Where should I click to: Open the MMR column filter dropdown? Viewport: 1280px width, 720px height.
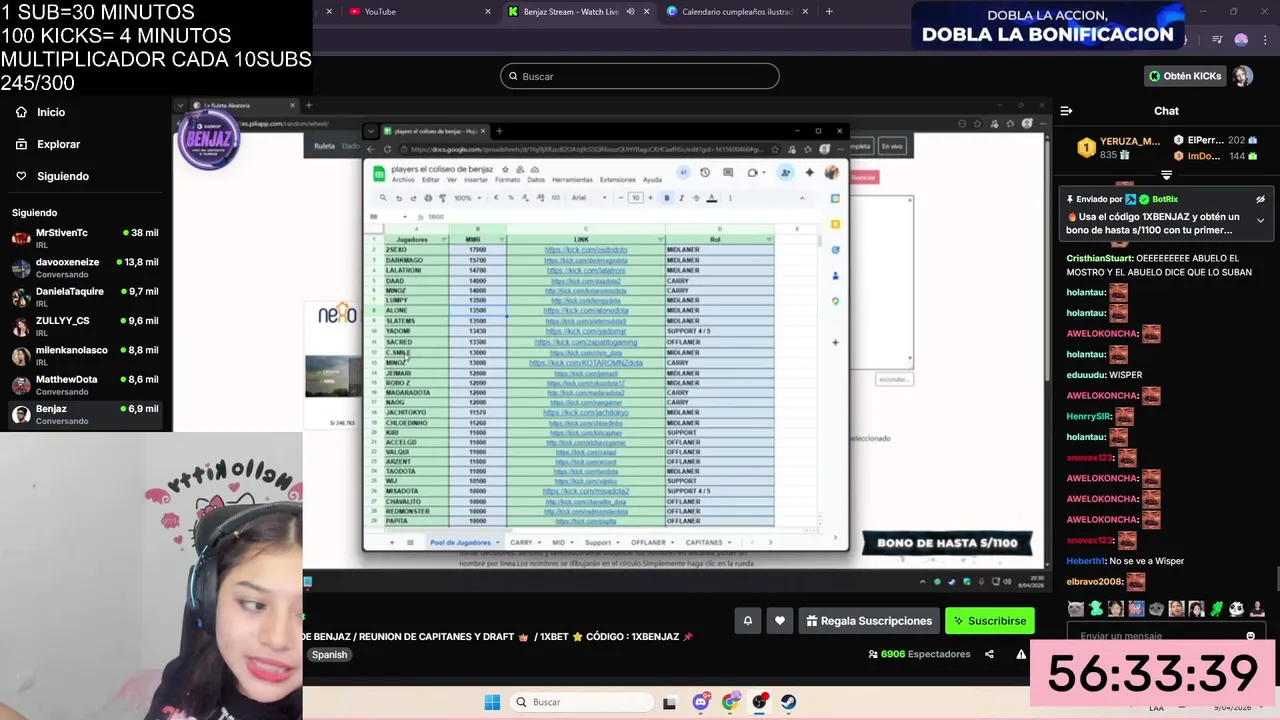click(x=500, y=239)
